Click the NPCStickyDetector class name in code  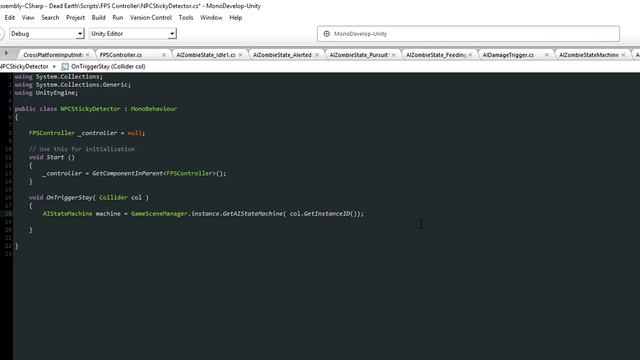pyautogui.click(x=91, y=109)
